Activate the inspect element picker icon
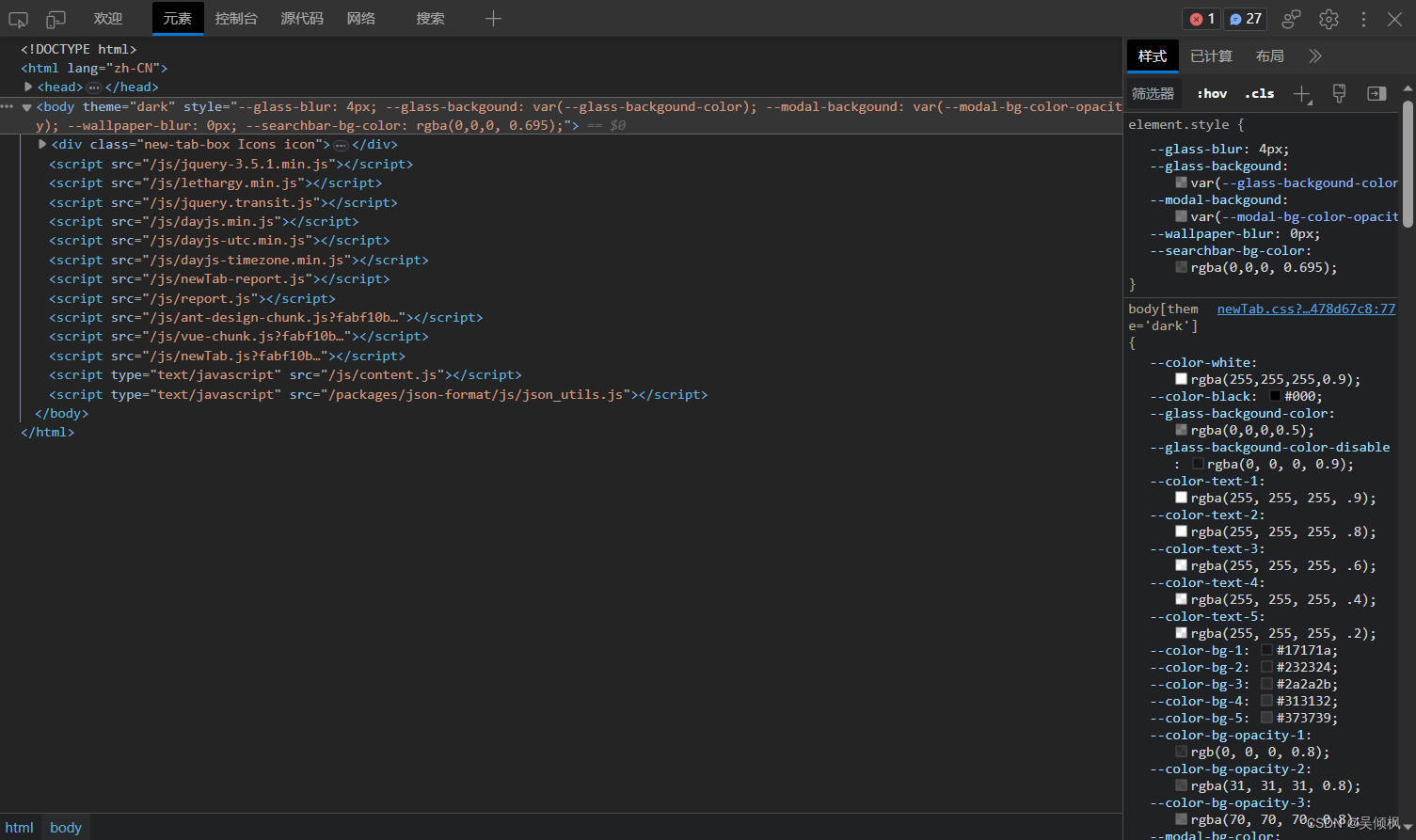This screenshot has width=1416, height=840. [x=19, y=19]
